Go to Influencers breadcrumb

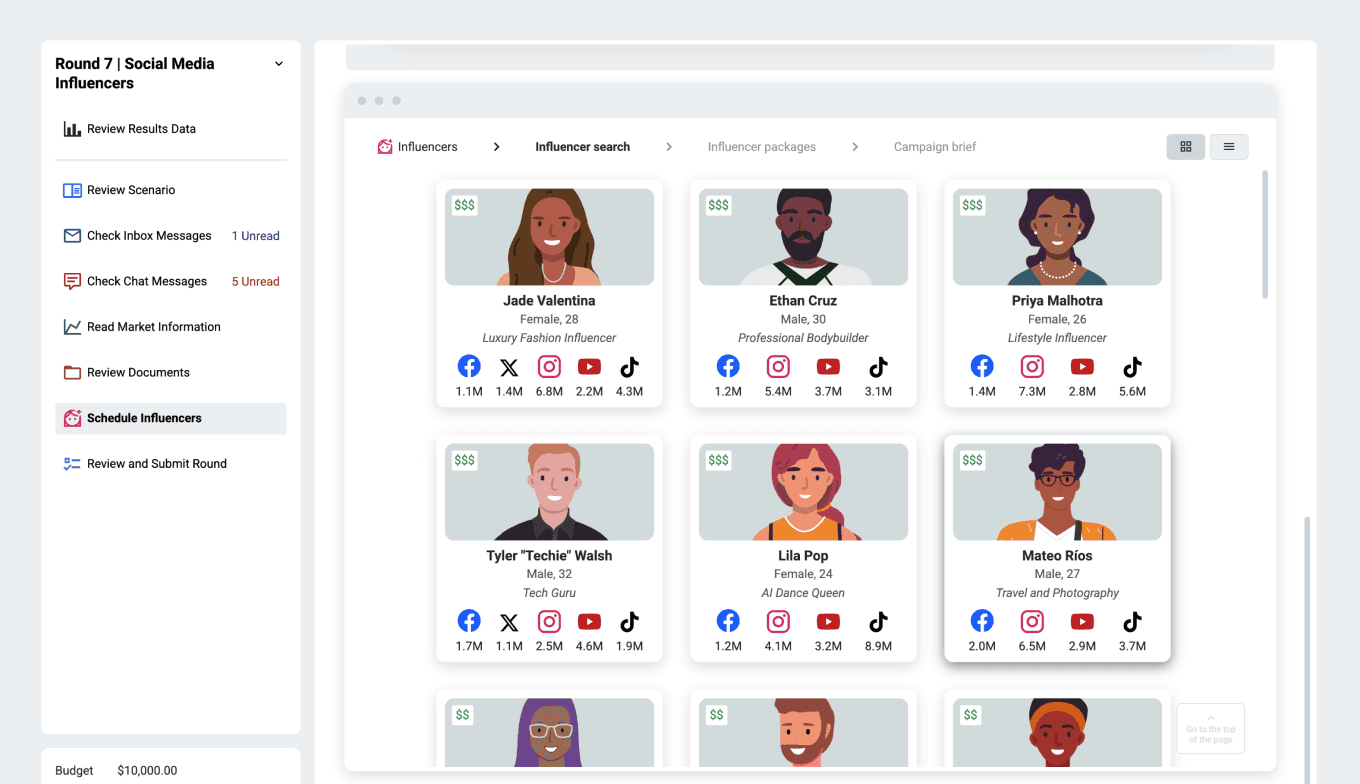417,147
